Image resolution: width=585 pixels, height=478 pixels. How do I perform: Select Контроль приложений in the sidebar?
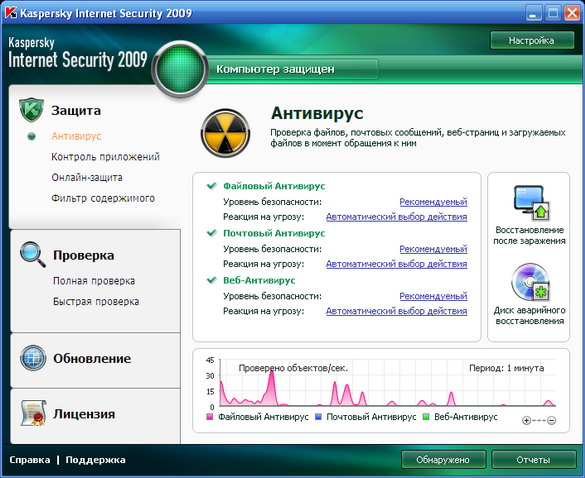[106, 157]
